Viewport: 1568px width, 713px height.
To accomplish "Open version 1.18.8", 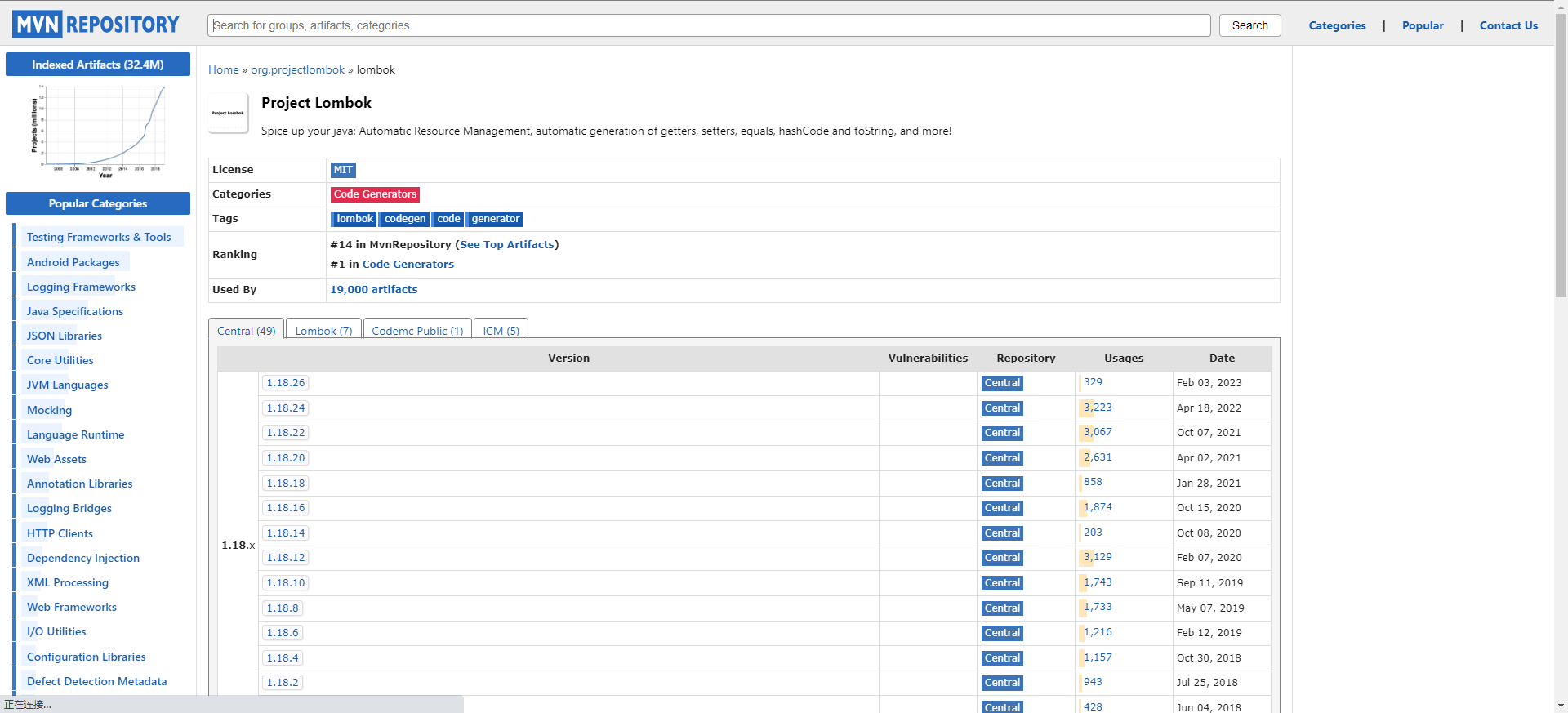I will point(283,608).
